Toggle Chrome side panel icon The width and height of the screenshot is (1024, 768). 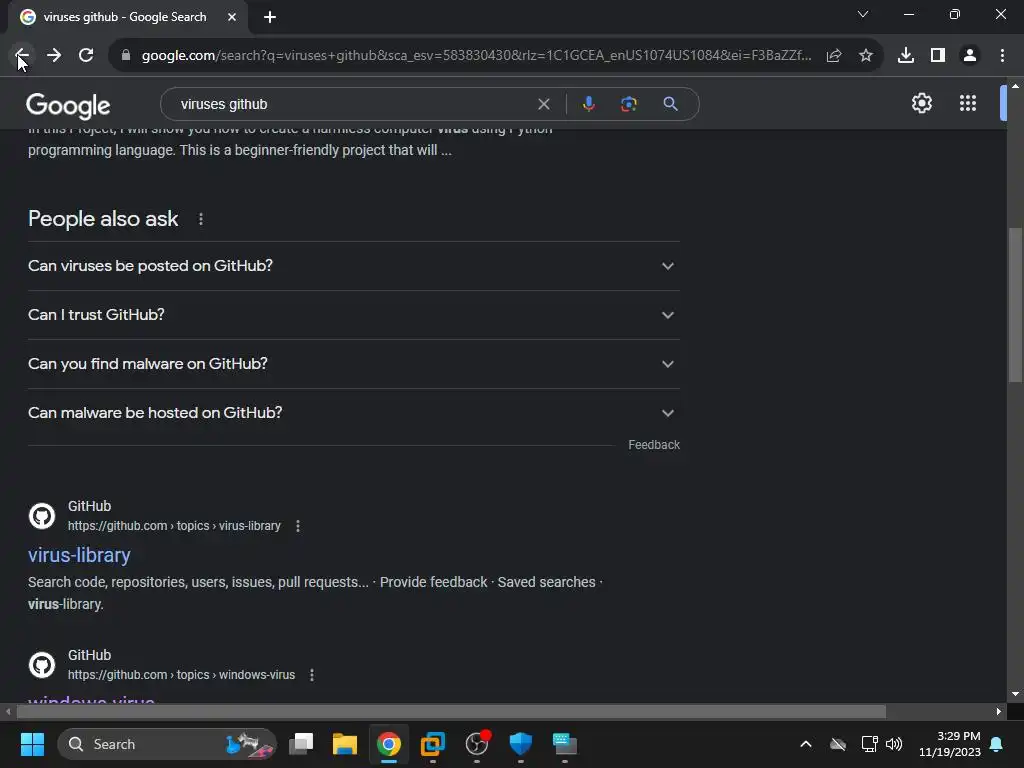coord(938,56)
